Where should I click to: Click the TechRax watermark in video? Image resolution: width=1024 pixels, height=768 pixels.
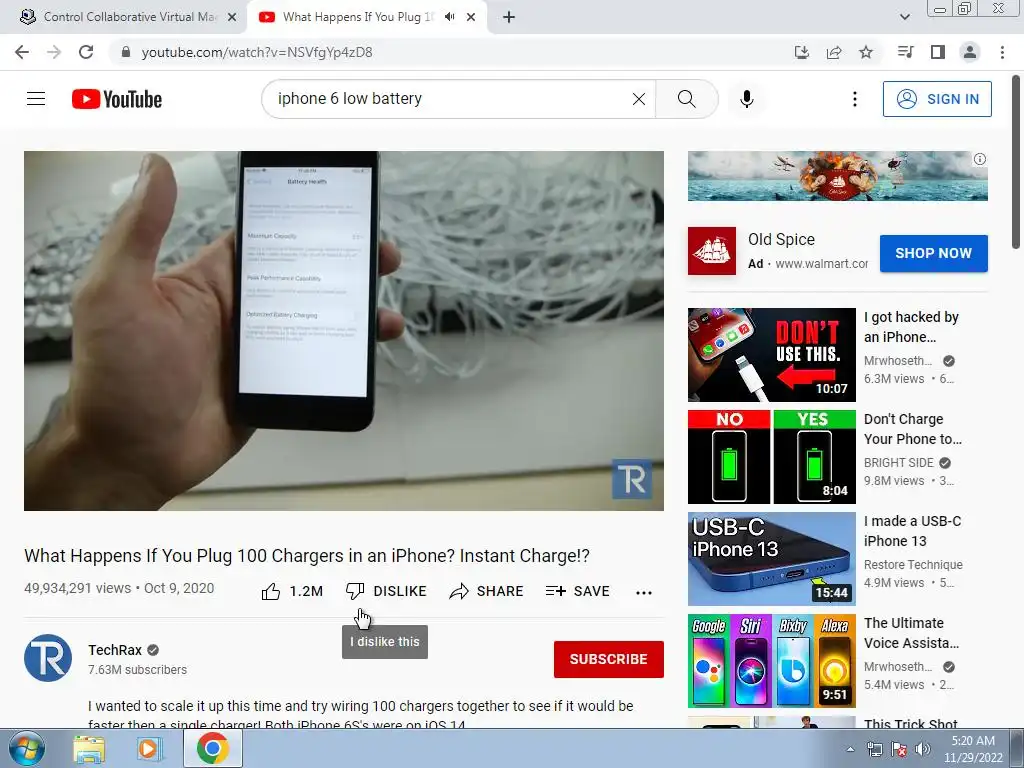coord(632,479)
